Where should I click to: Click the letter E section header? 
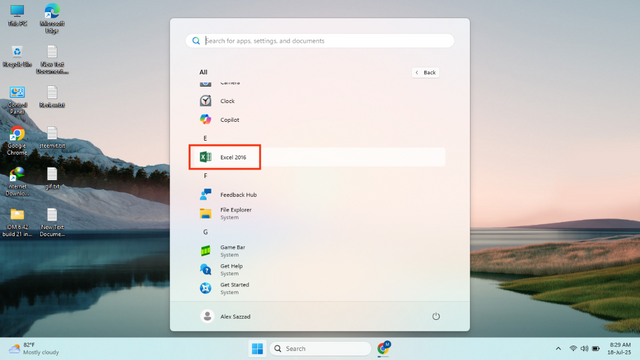[x=205, y=138]
